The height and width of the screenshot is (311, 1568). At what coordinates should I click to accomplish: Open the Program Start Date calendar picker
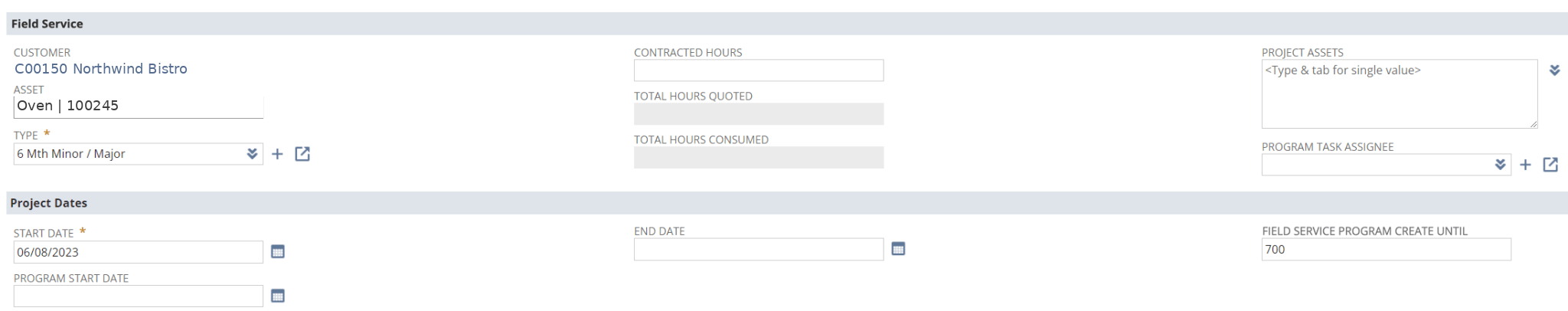(278, 296)
